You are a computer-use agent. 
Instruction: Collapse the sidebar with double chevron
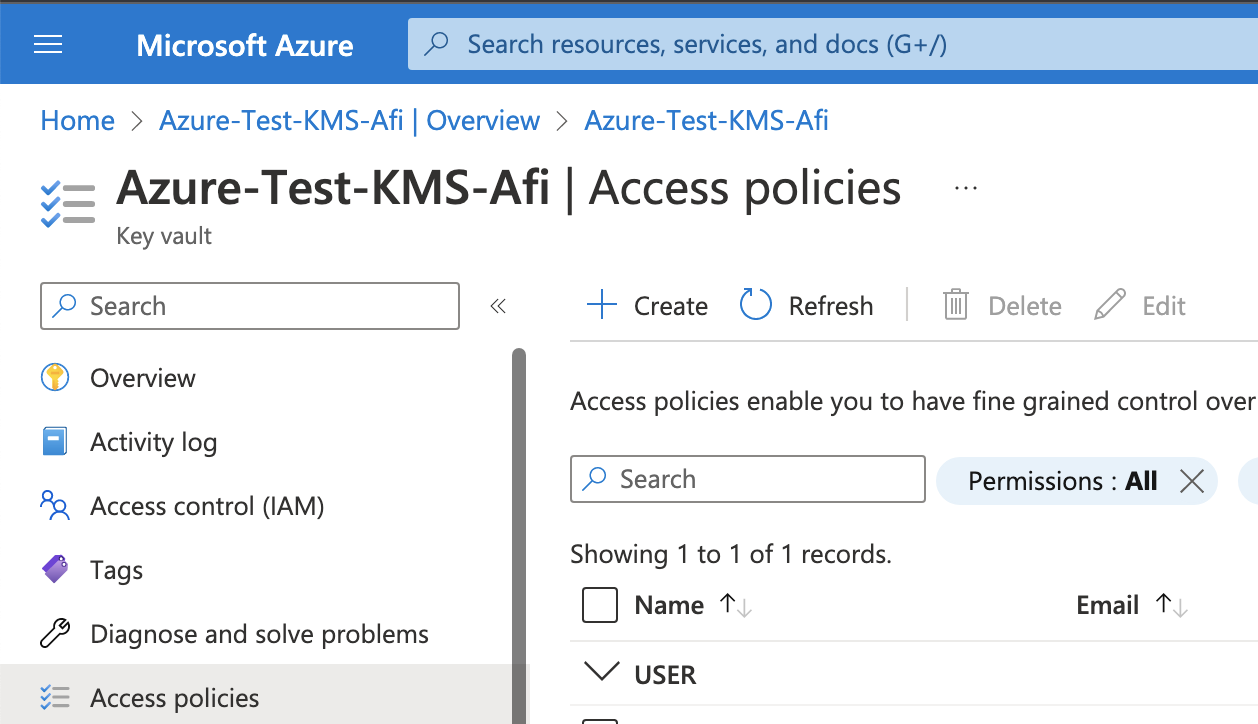click(498, 306)
